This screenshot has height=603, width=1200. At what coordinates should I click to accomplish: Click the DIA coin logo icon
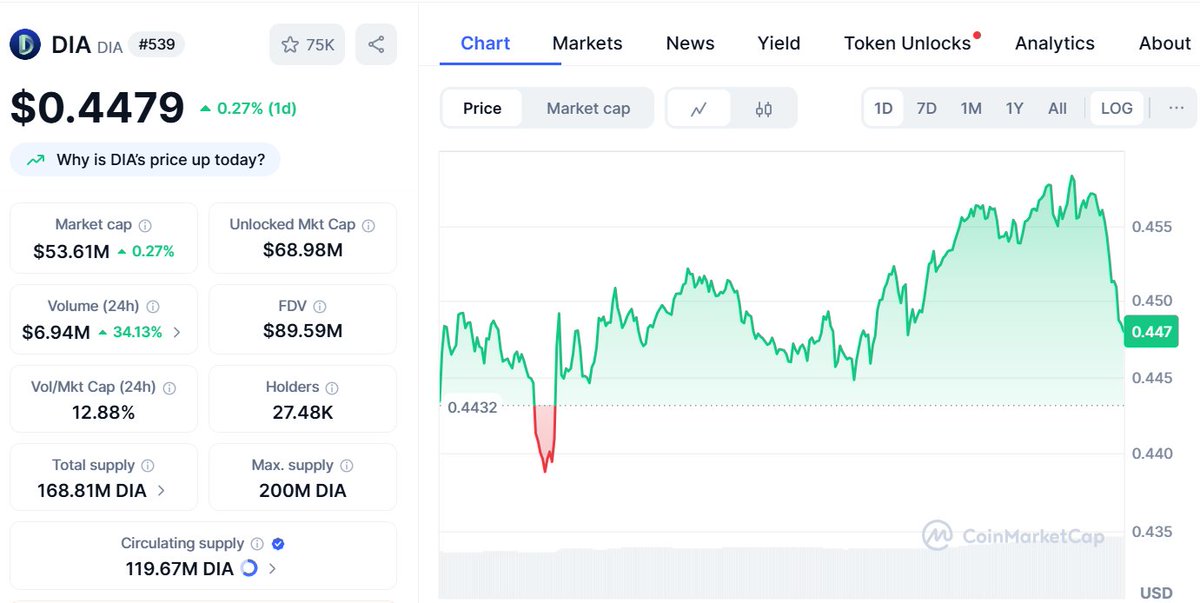[x=24, y=45]
